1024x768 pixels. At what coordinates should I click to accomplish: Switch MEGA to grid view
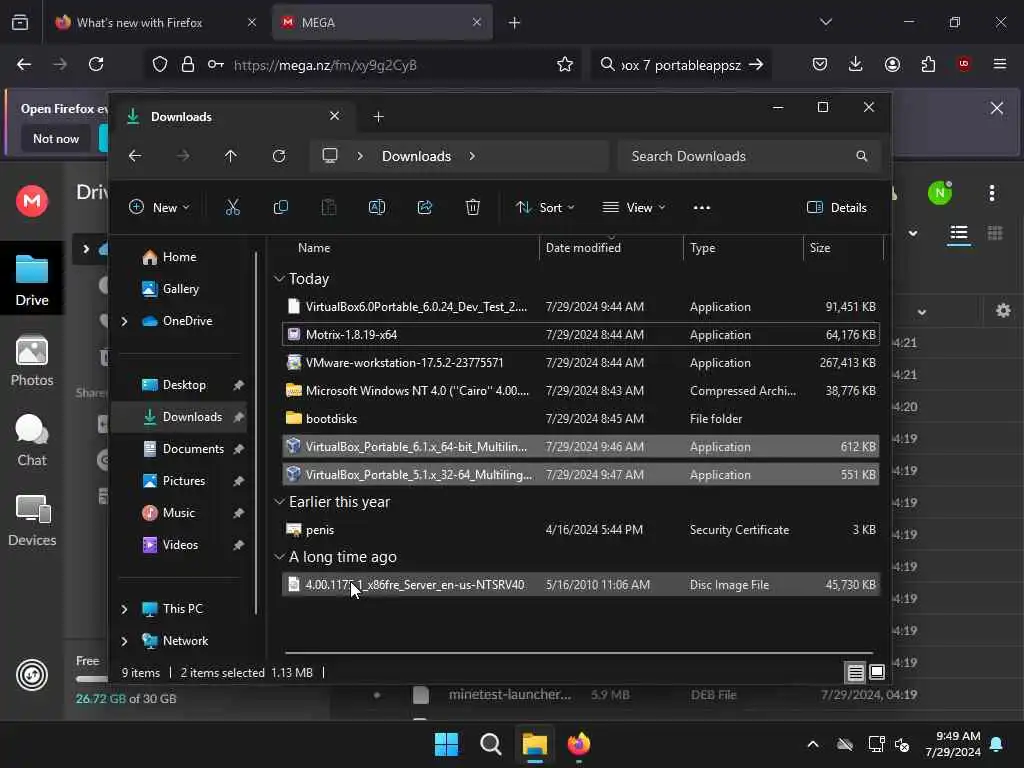(x=995, y=233)
